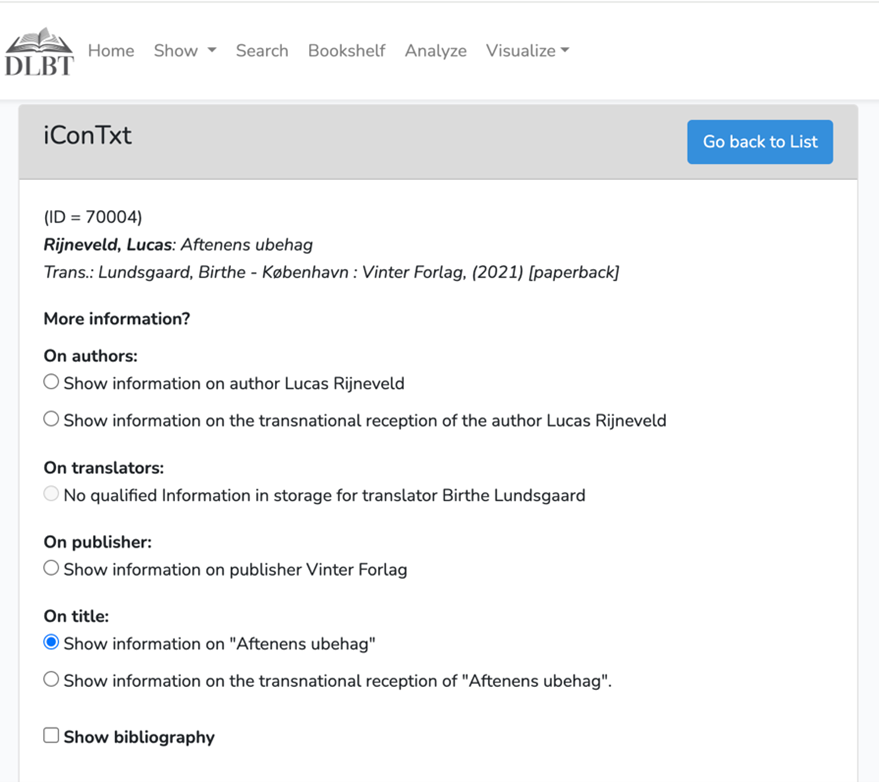879x782 pixels.
Task: Click the disabled translator Birthe Lundsgaard radio
Action: (x=51, y=494)
